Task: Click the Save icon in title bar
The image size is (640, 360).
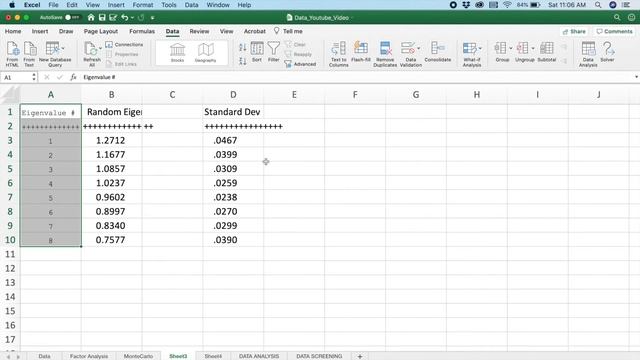Action: [102, 18]
